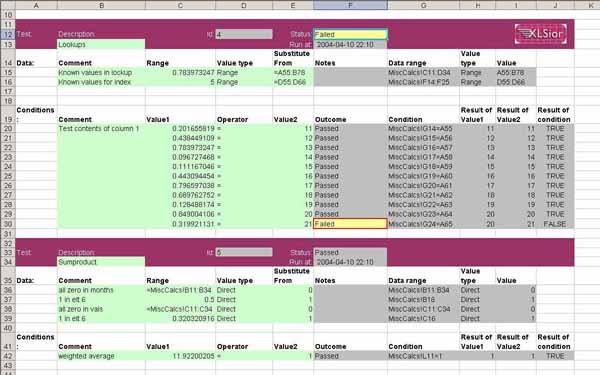Click the 'all zero in months' comment

pos(101,290)
